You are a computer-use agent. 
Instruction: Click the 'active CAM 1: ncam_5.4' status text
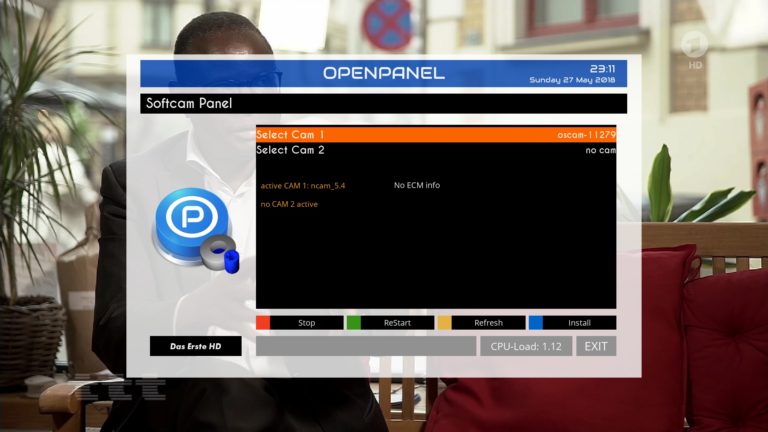point(303,186)
